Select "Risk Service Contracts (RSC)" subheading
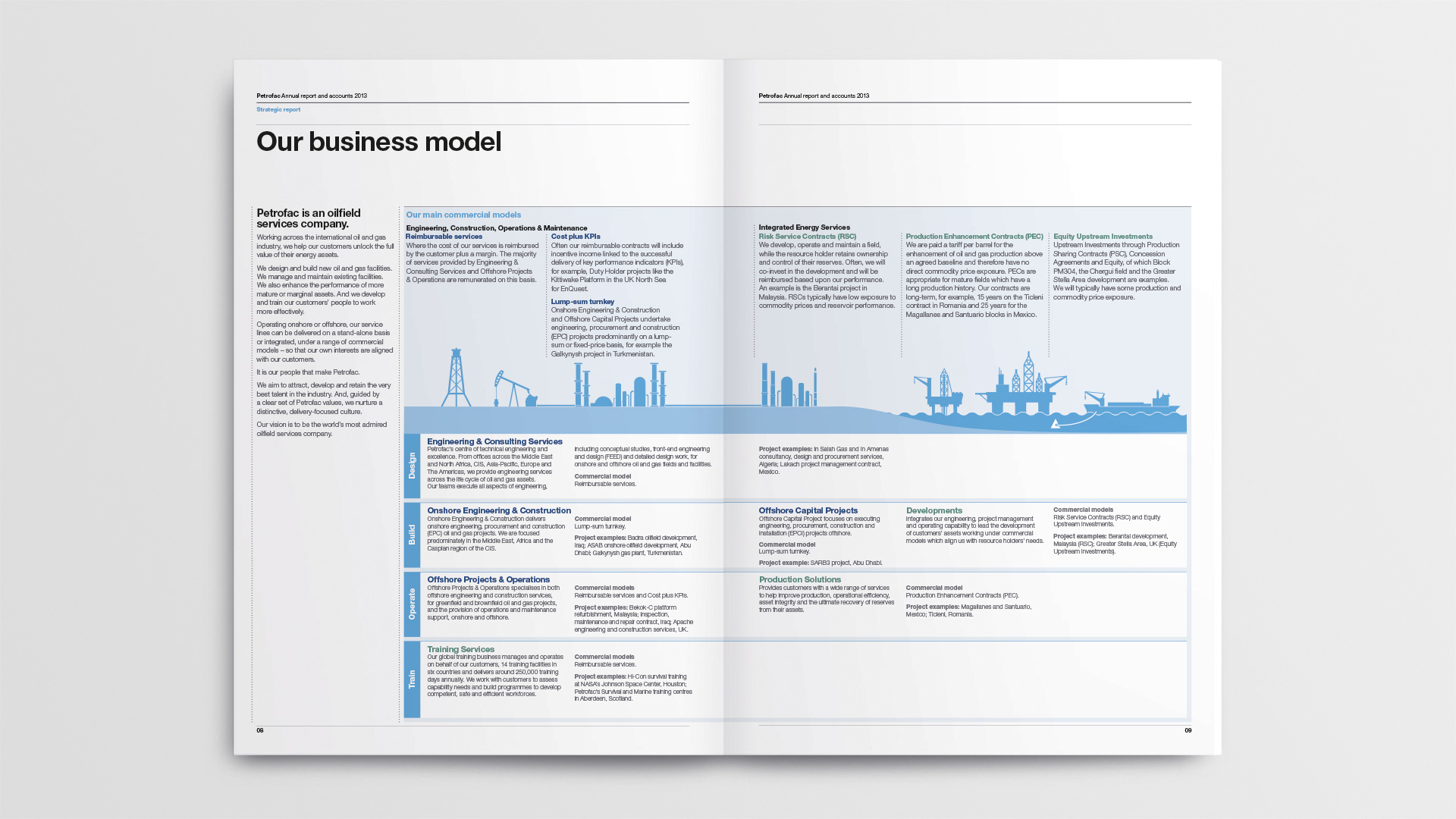 click(808, 237)
